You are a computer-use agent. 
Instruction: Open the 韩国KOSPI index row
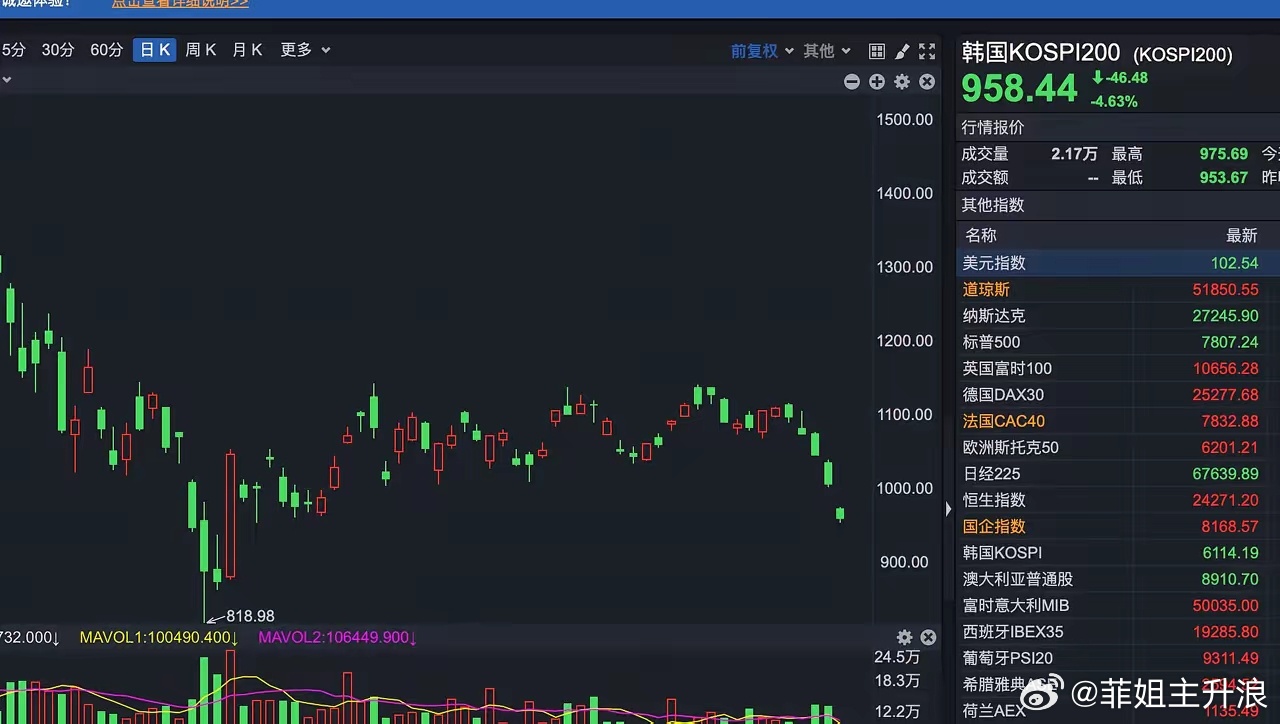tap(1118, 553)
